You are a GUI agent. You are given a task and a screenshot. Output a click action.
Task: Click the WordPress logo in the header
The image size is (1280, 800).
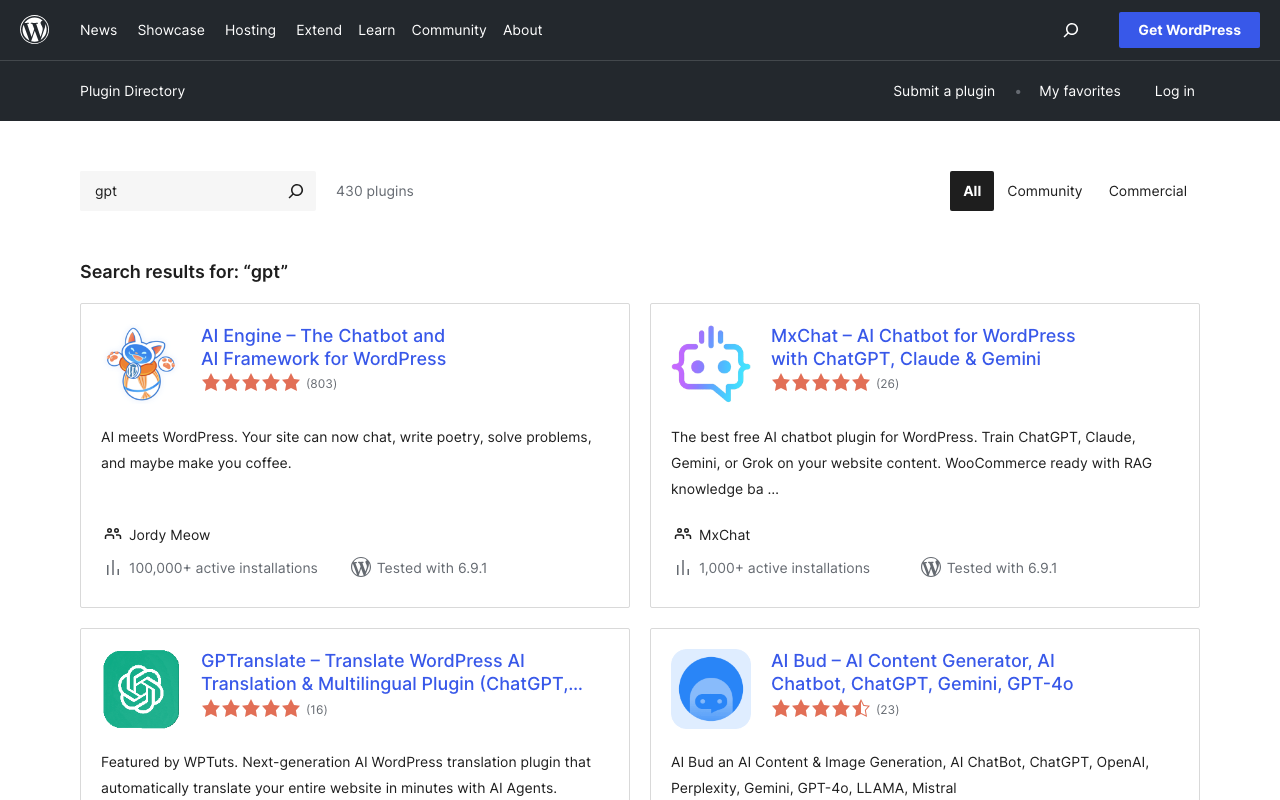tap(34, 30)
